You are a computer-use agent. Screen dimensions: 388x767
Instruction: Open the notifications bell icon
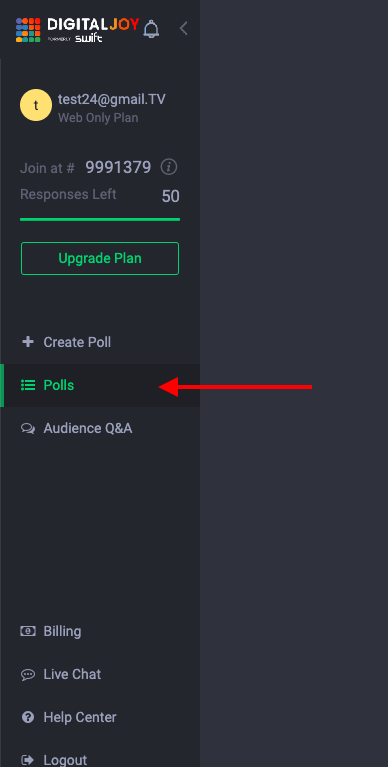tap(151, 29)
